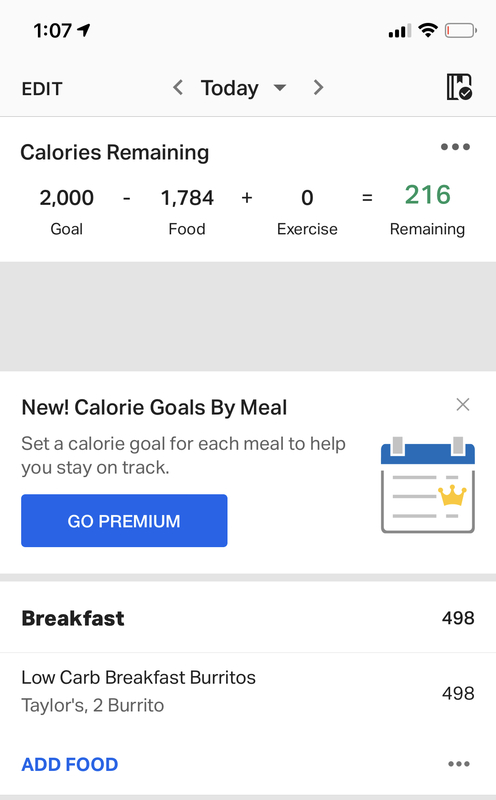Open Breakfast section three-dot options
This screenshot has width=496, height=800.
coord(459,764)
